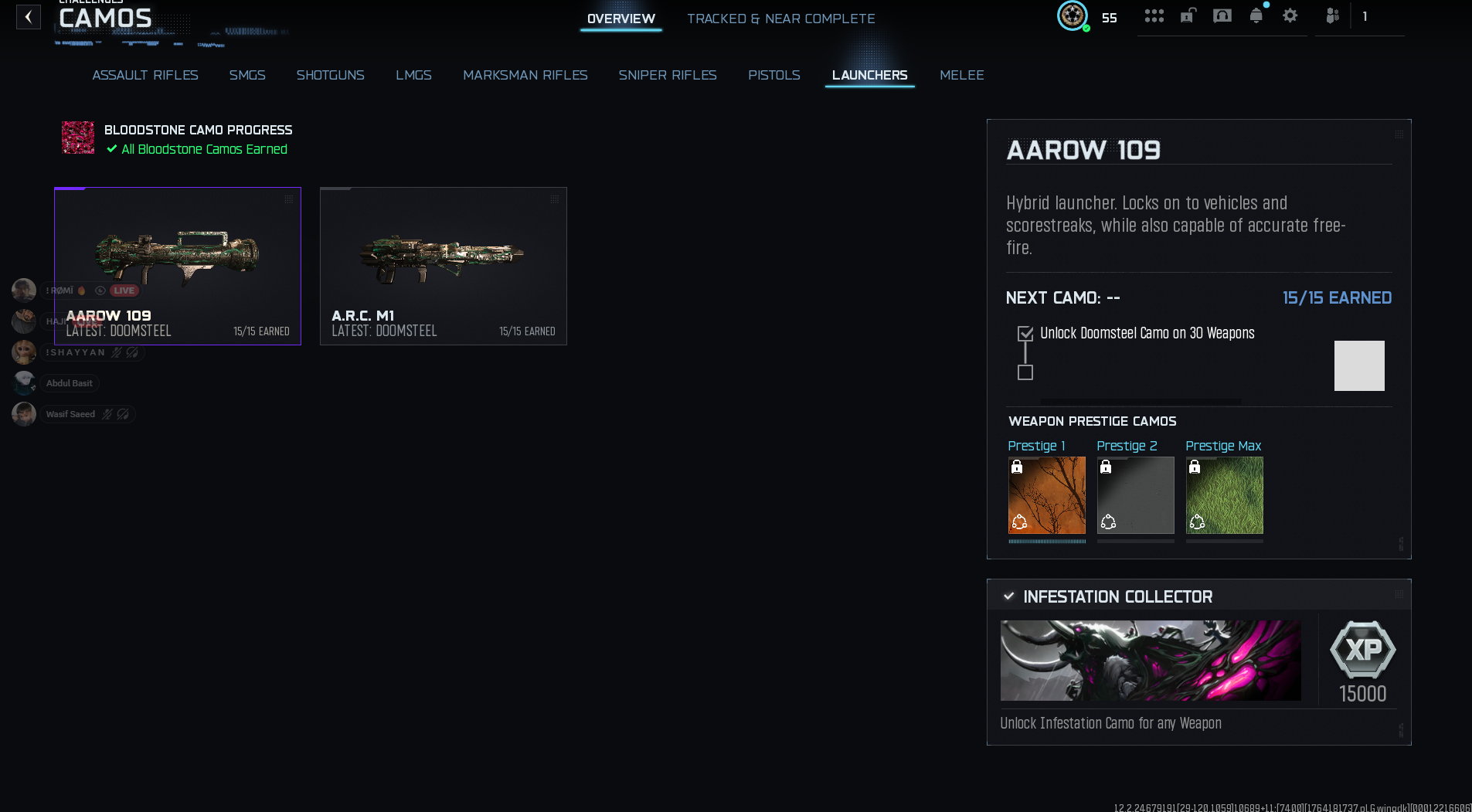This screenshot has width=1472, height=812.
Task: Open the Pistols category
Action: pos(774,75)
